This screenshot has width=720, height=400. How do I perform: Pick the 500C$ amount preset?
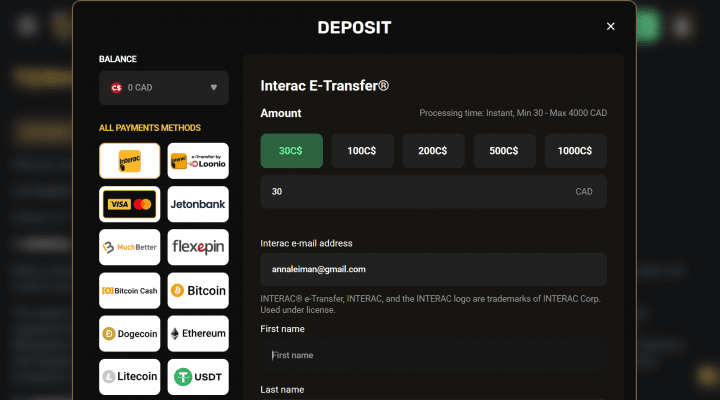[504, 151]
